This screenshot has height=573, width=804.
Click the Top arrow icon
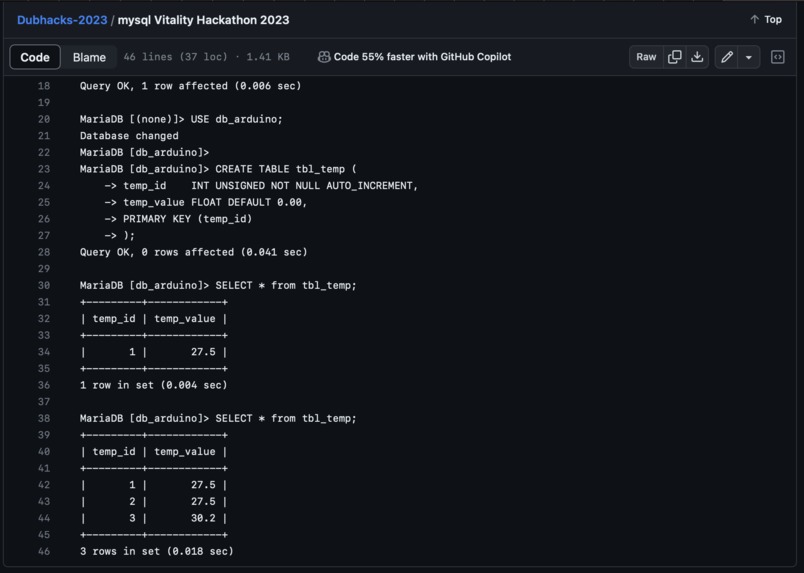click(x=754, y=19)
